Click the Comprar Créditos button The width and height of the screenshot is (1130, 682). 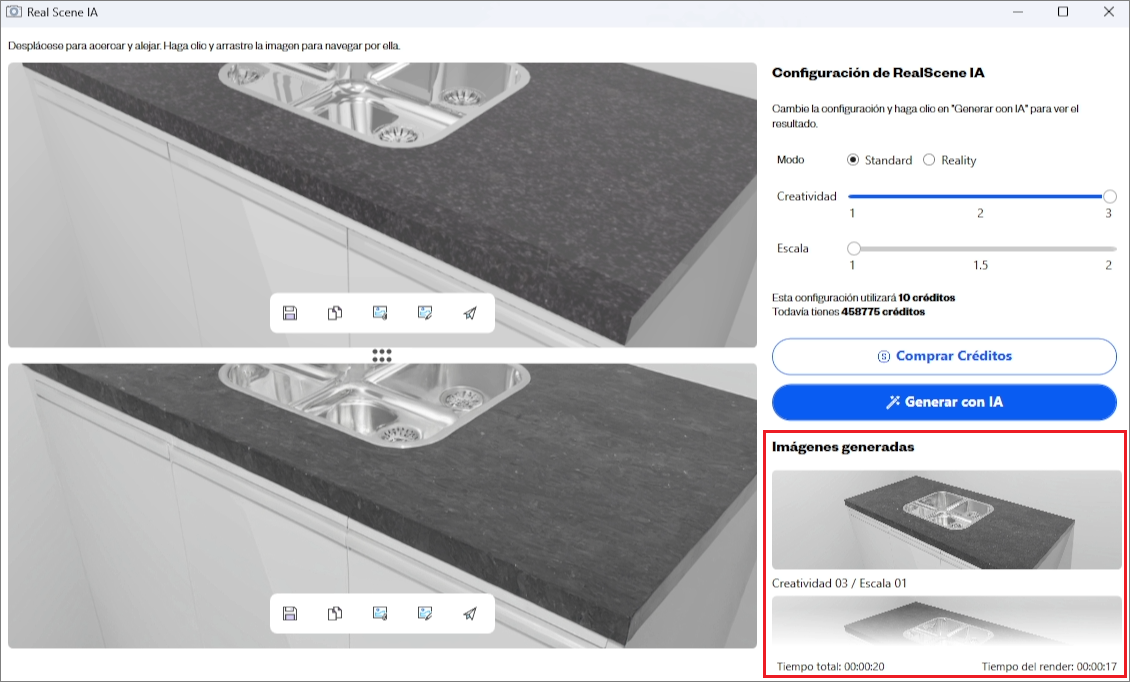coord(944,356)
